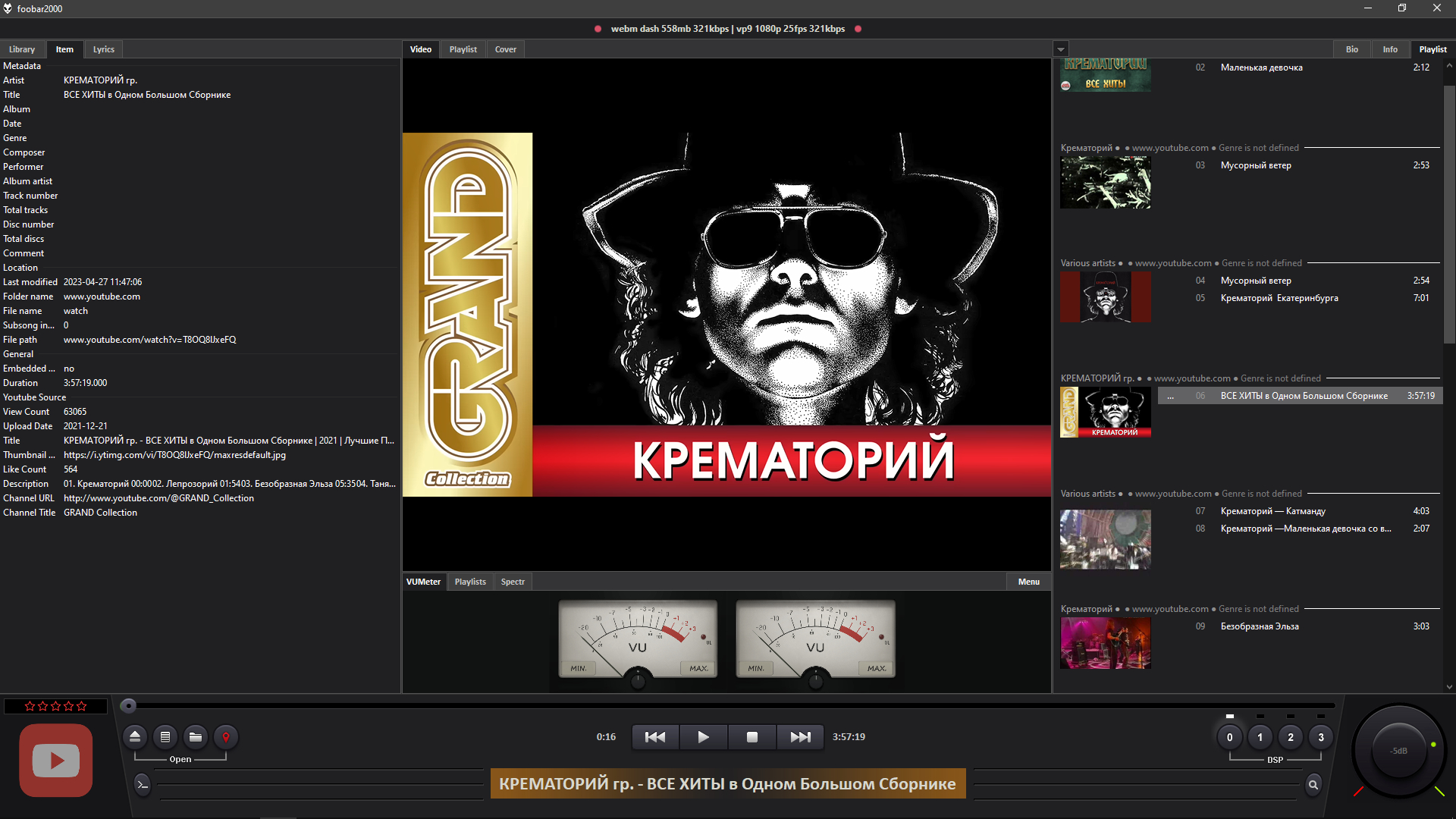Screen dimensions: 1456x819
Task: Switch to DSP preset 3
Action: pyautogui.click(x=1321, y=736)
